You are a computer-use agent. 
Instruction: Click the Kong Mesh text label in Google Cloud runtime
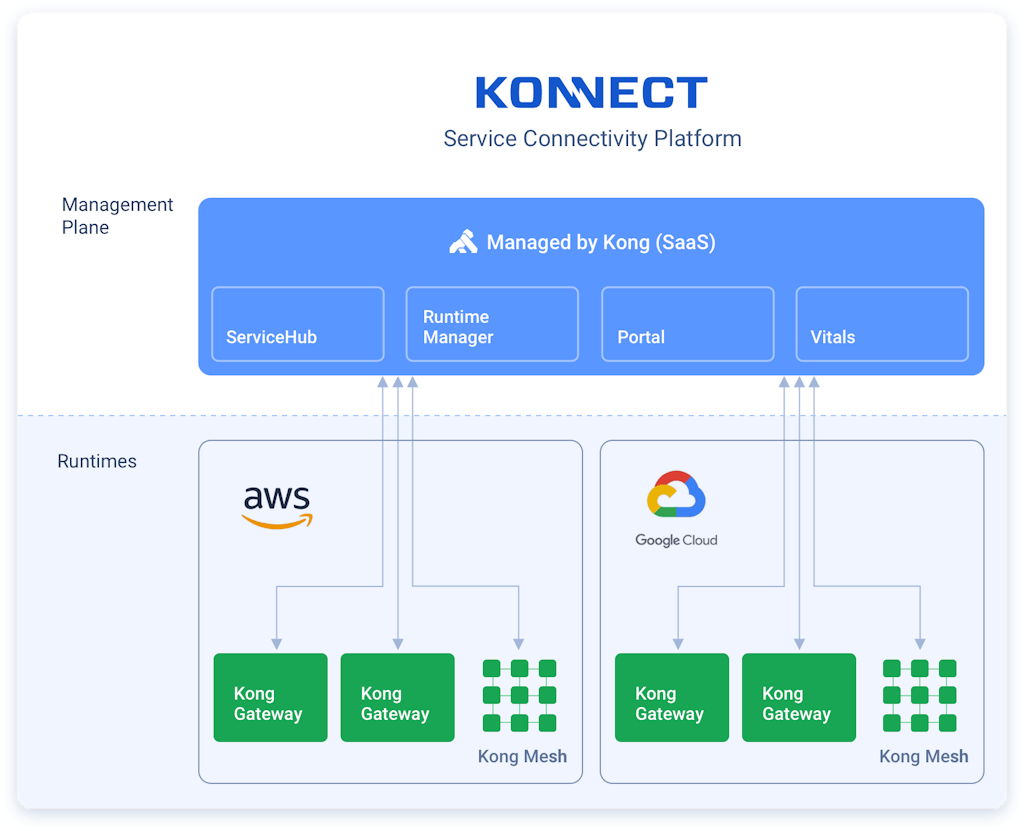tap(923, 756)
